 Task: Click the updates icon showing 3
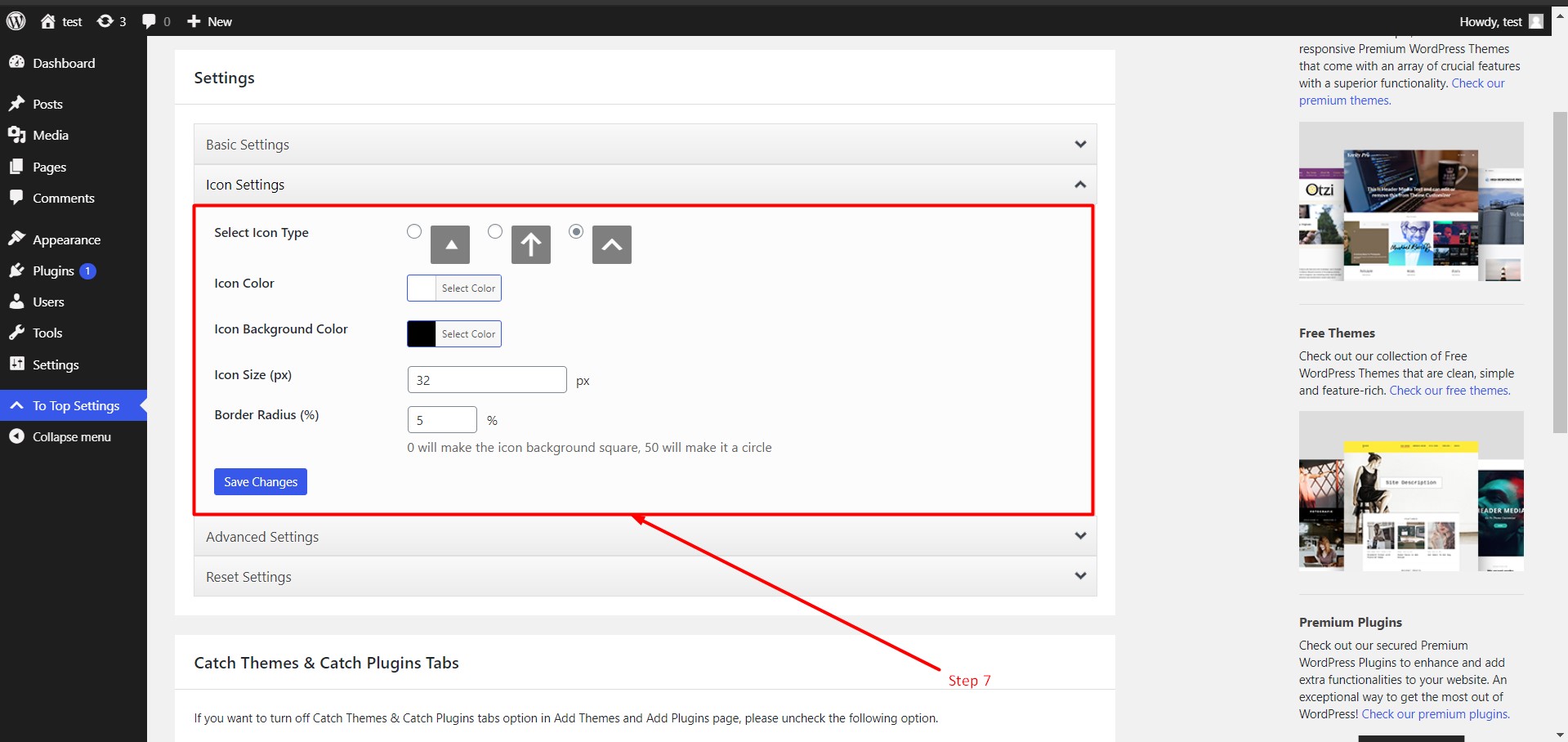105,21
